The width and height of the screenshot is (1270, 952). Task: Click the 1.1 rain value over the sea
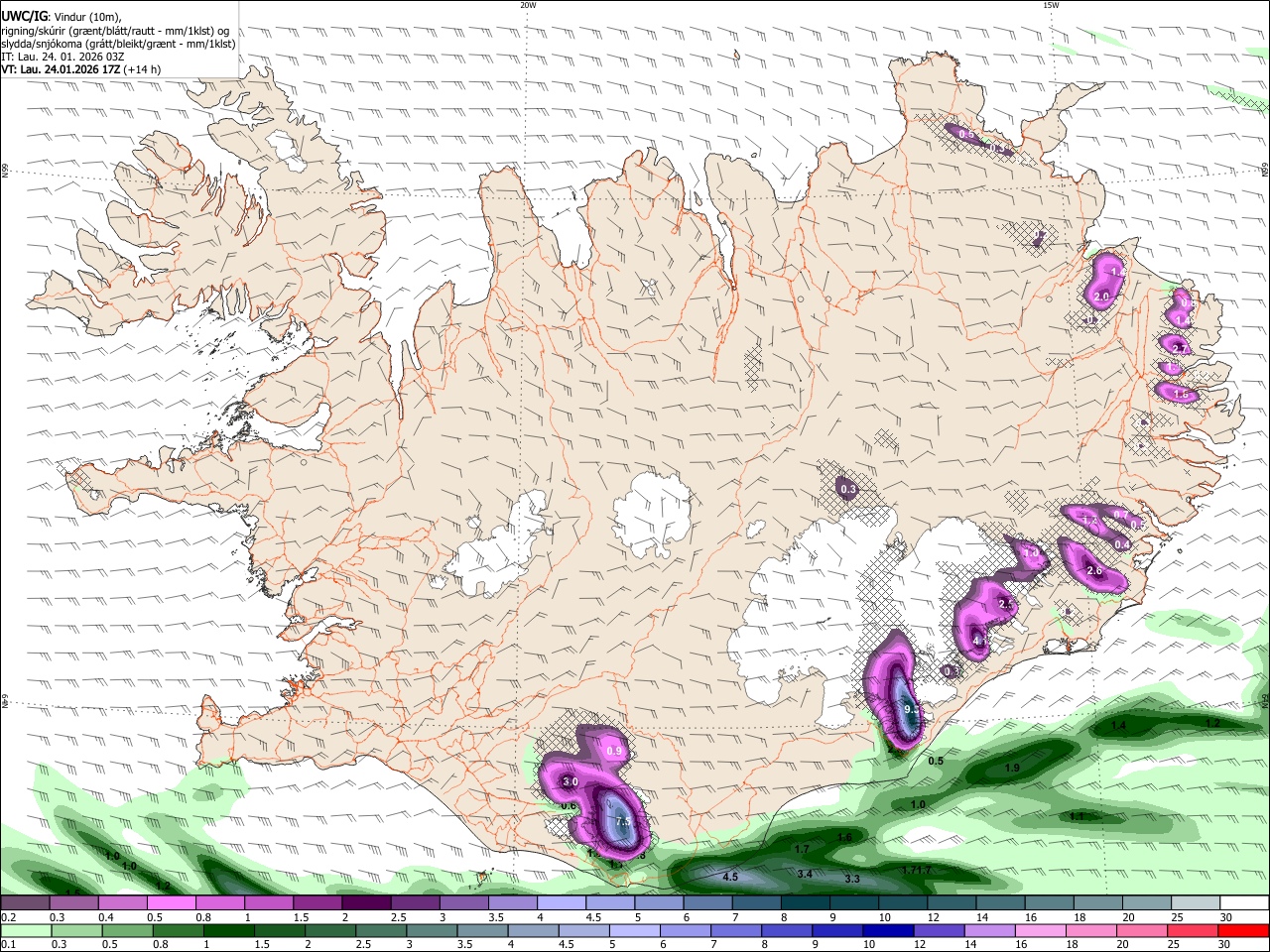click(x=1078, y=816)
